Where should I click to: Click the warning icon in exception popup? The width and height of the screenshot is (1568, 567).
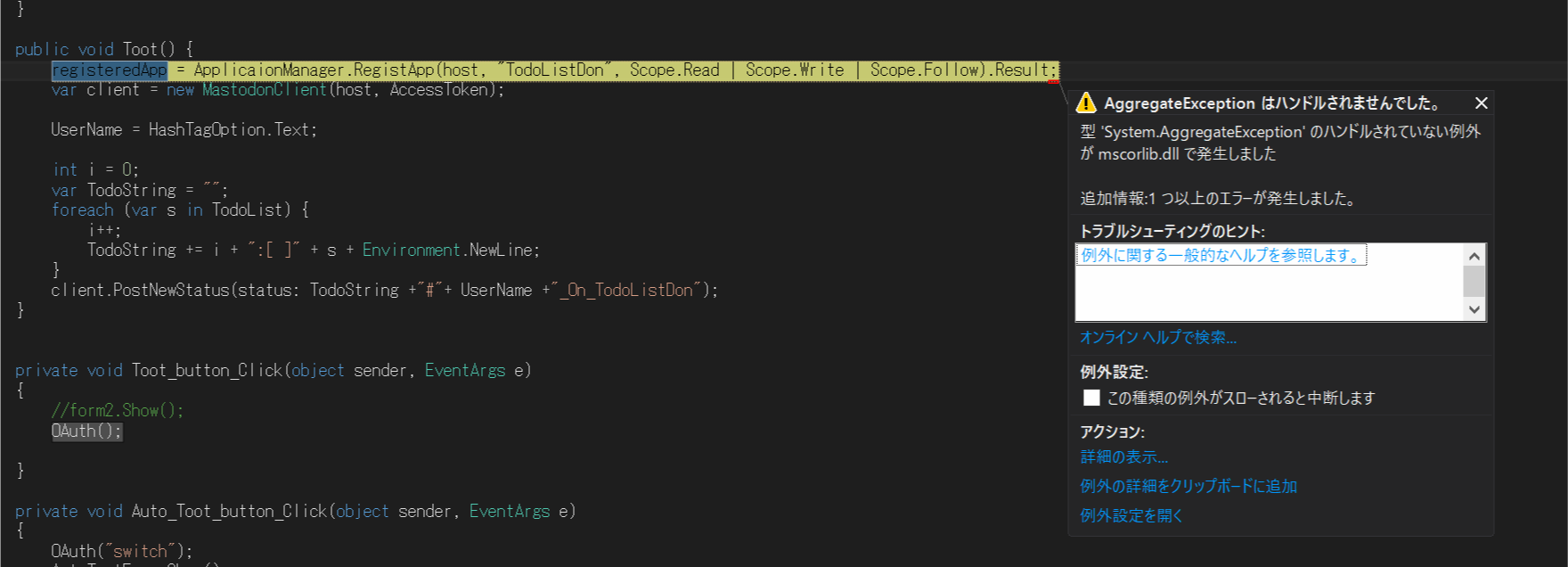point(1086,103)
